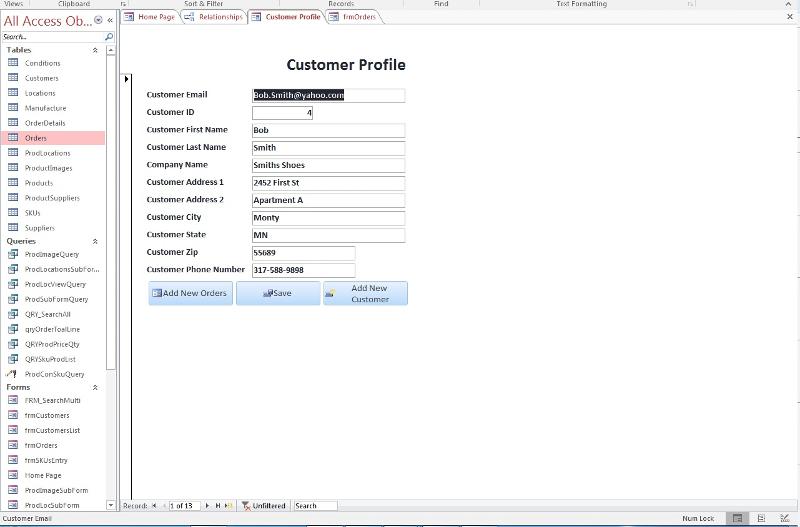Open the All Access Objects dropdown menu

[x=98, y=20]
